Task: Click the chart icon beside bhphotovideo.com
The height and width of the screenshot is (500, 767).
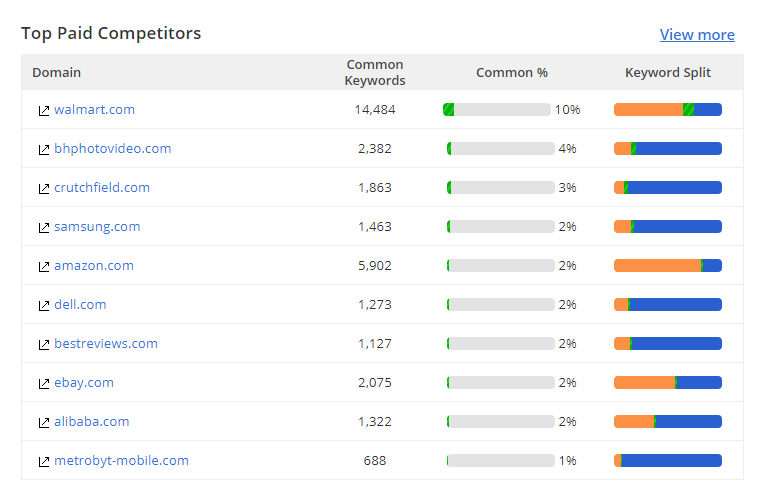Action: pyautogui.click(x=44, y=149)
